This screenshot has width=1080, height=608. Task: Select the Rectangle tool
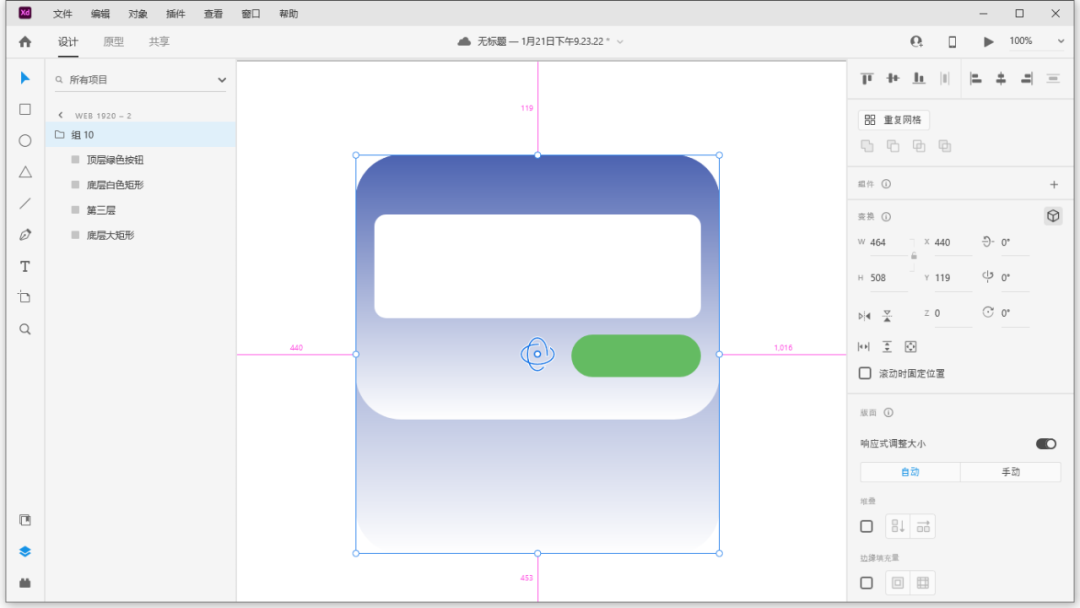pos(25,109)
